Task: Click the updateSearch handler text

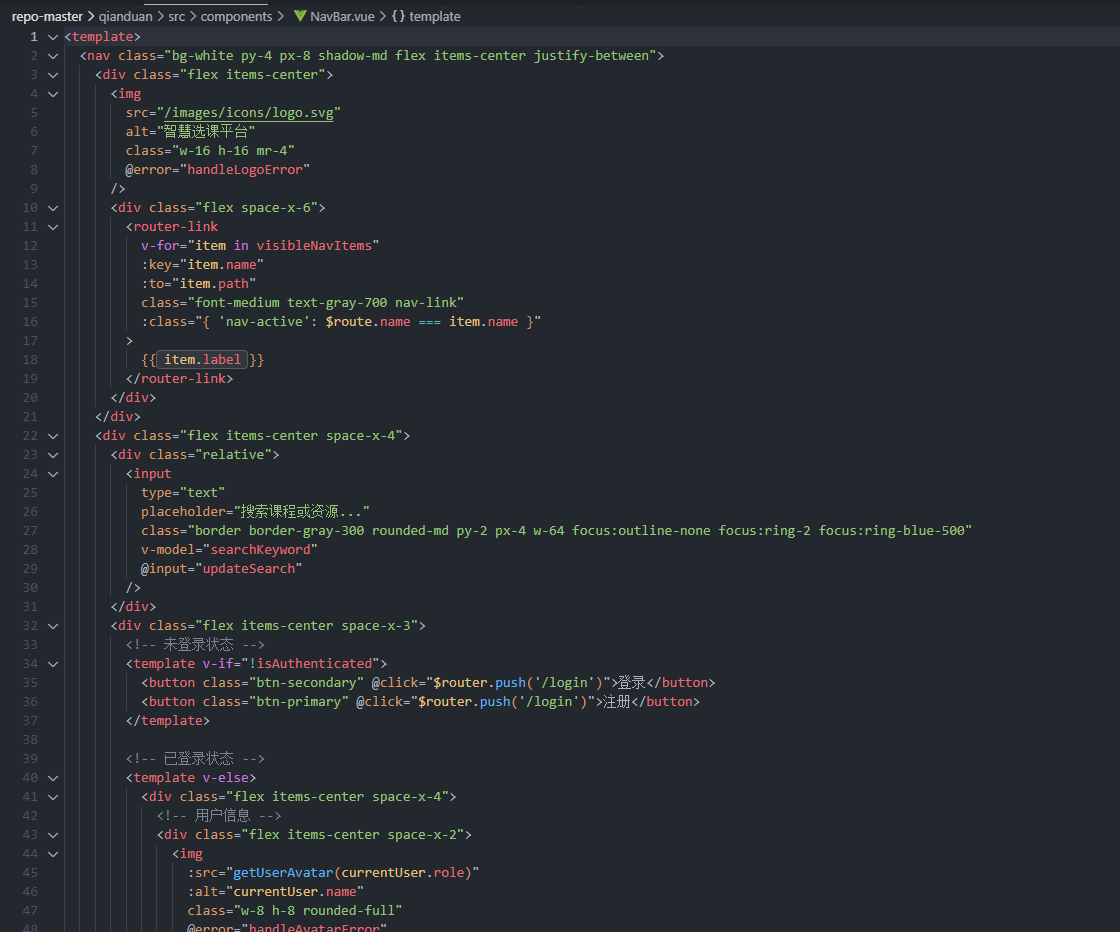Action: tap(249, 568)
